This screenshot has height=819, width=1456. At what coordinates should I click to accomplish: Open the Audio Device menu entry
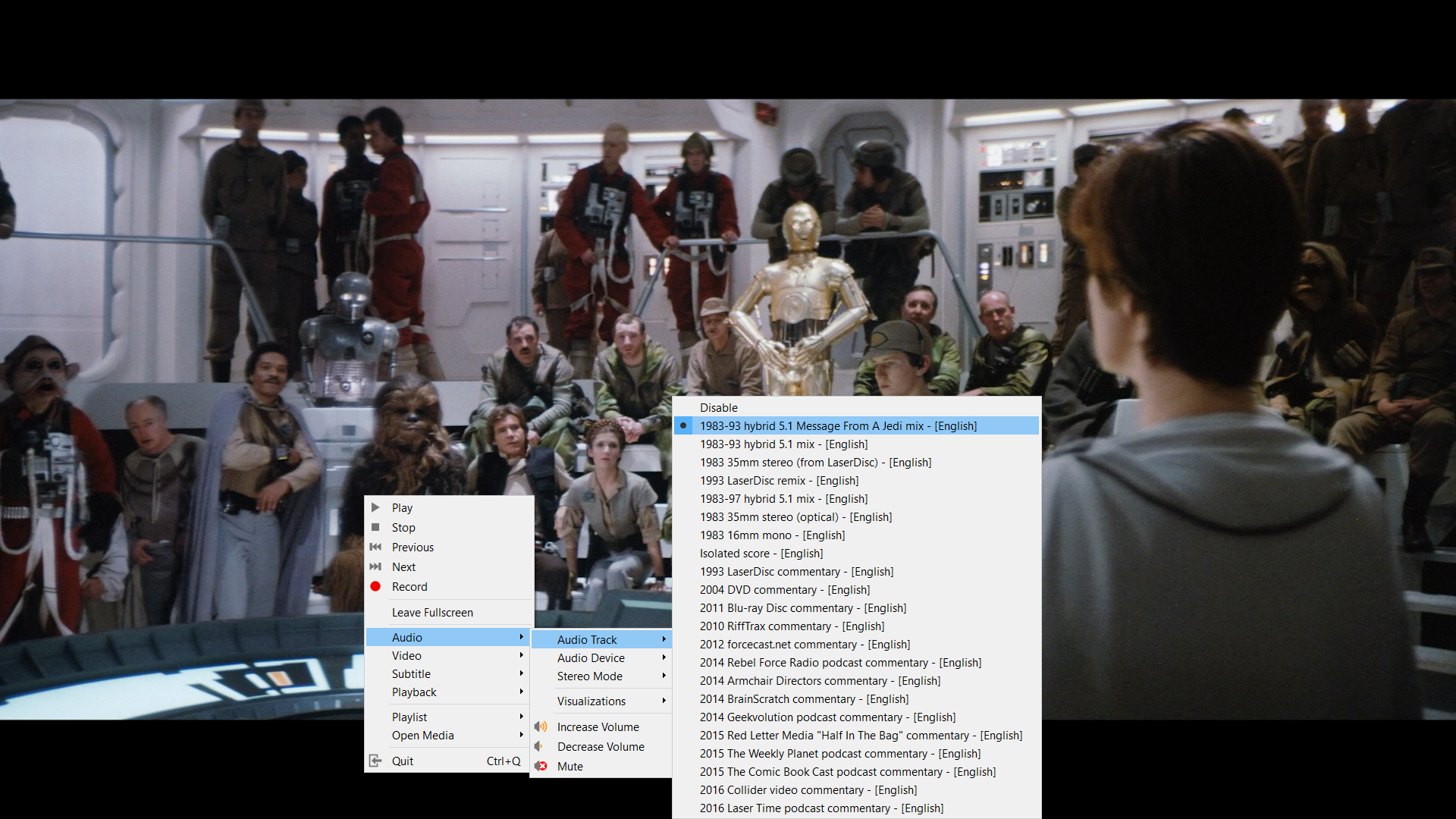tap(601, 657)
